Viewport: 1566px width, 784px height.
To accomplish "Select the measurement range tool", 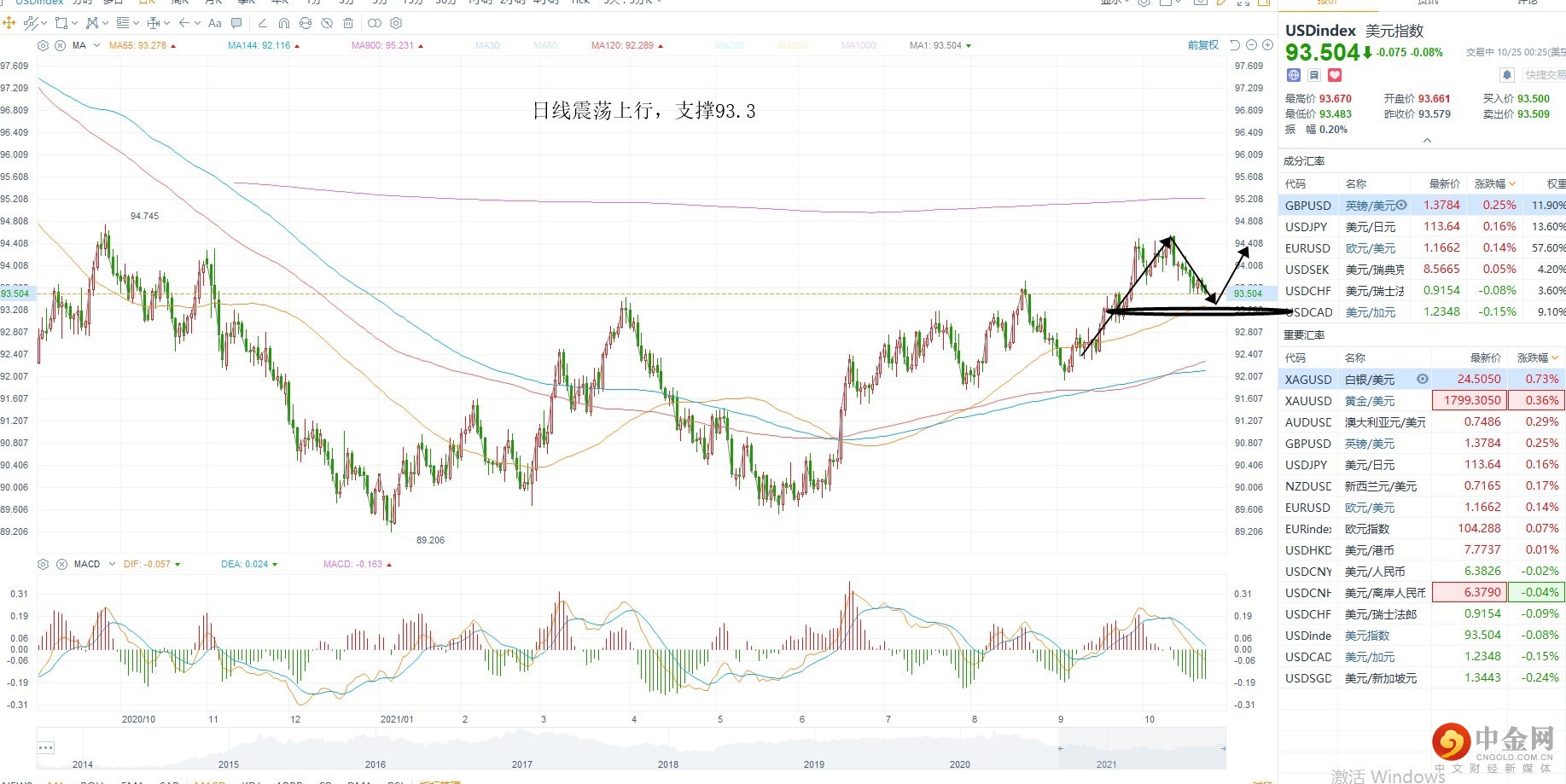I will [154, 23].
